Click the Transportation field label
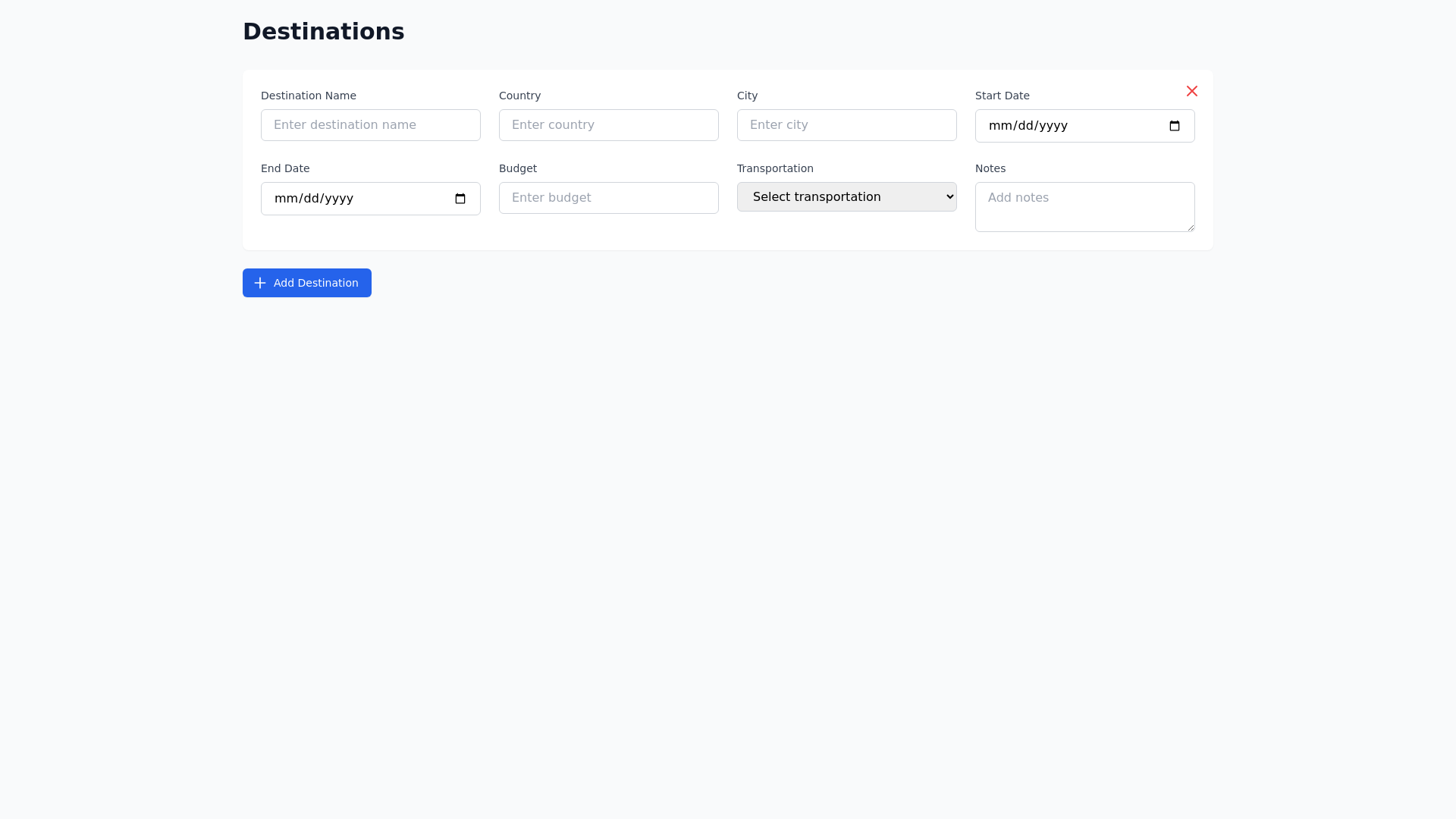The image size is (1456, 819). pyautogui.click(x=775, y=168)
